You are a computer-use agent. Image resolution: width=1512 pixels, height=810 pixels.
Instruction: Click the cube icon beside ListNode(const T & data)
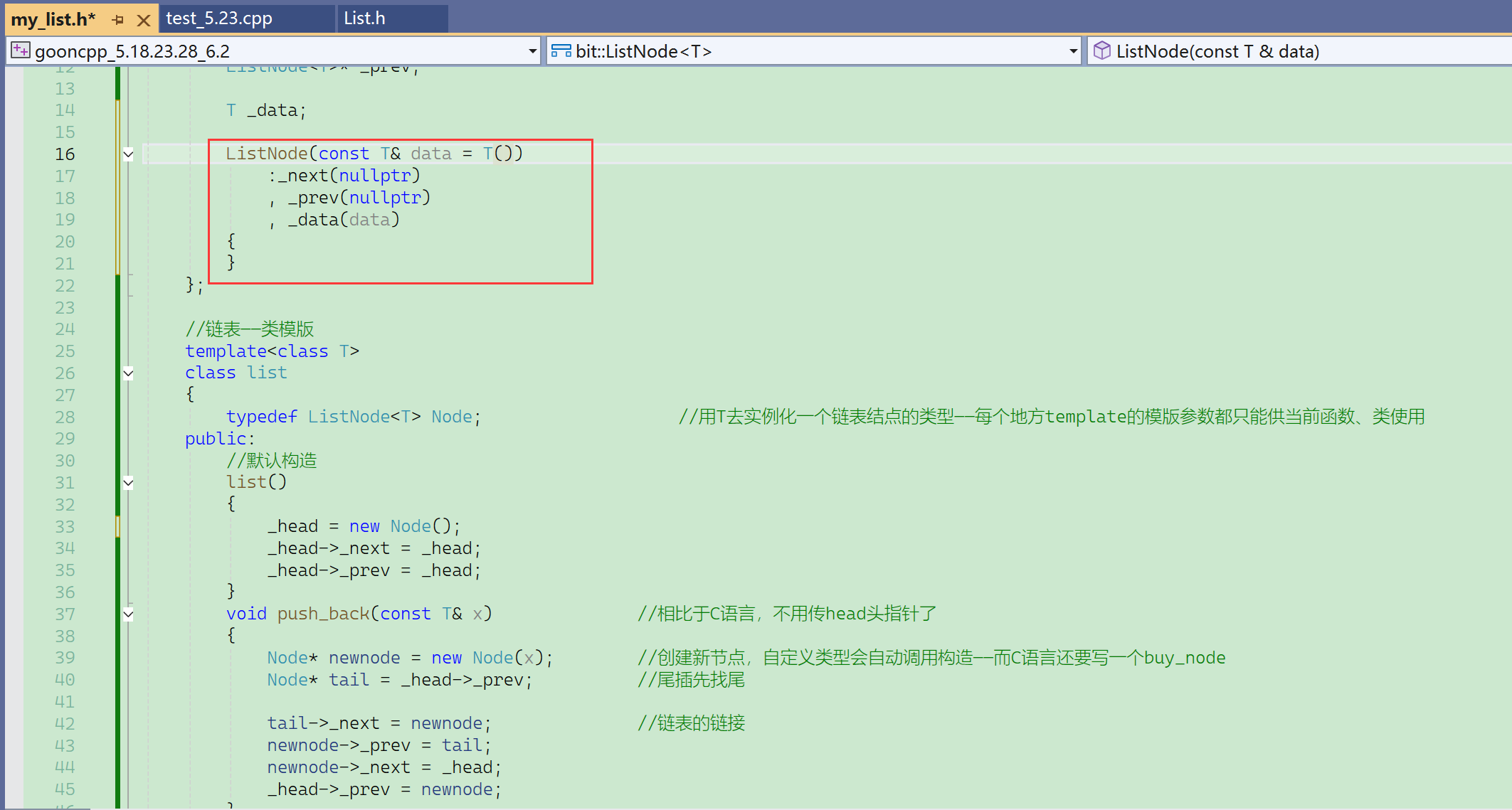pyautogui.click(x=1101, y=50)
